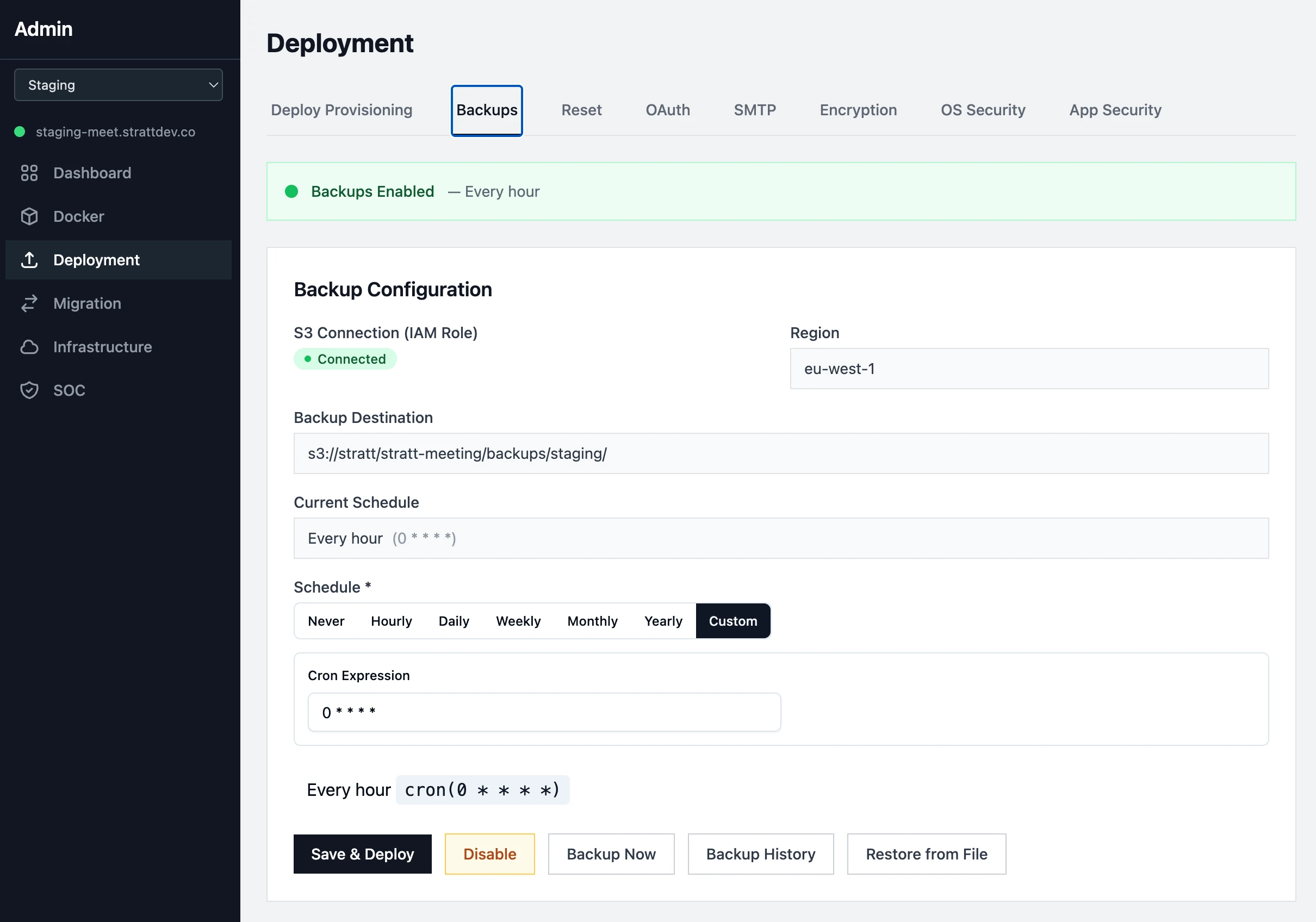Open SOC via the shield icon
Viewport: 1316px width, 922px height.
(30, 390)
